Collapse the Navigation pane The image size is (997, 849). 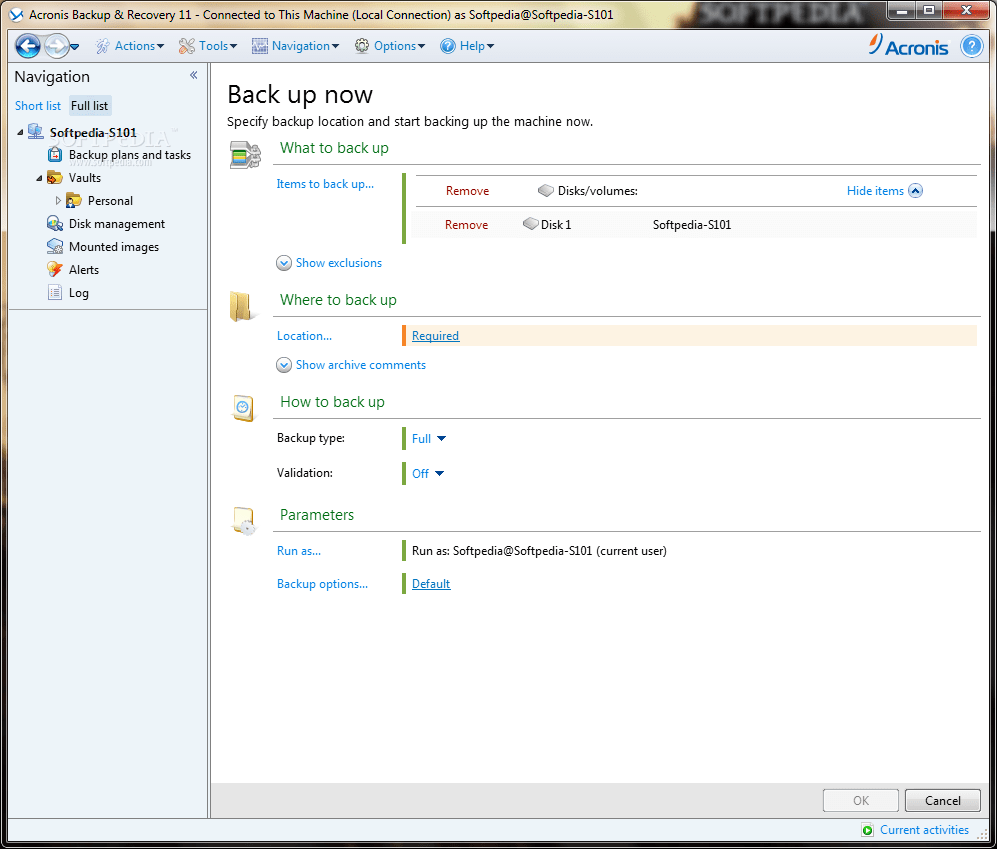click(x=193, y=74)
